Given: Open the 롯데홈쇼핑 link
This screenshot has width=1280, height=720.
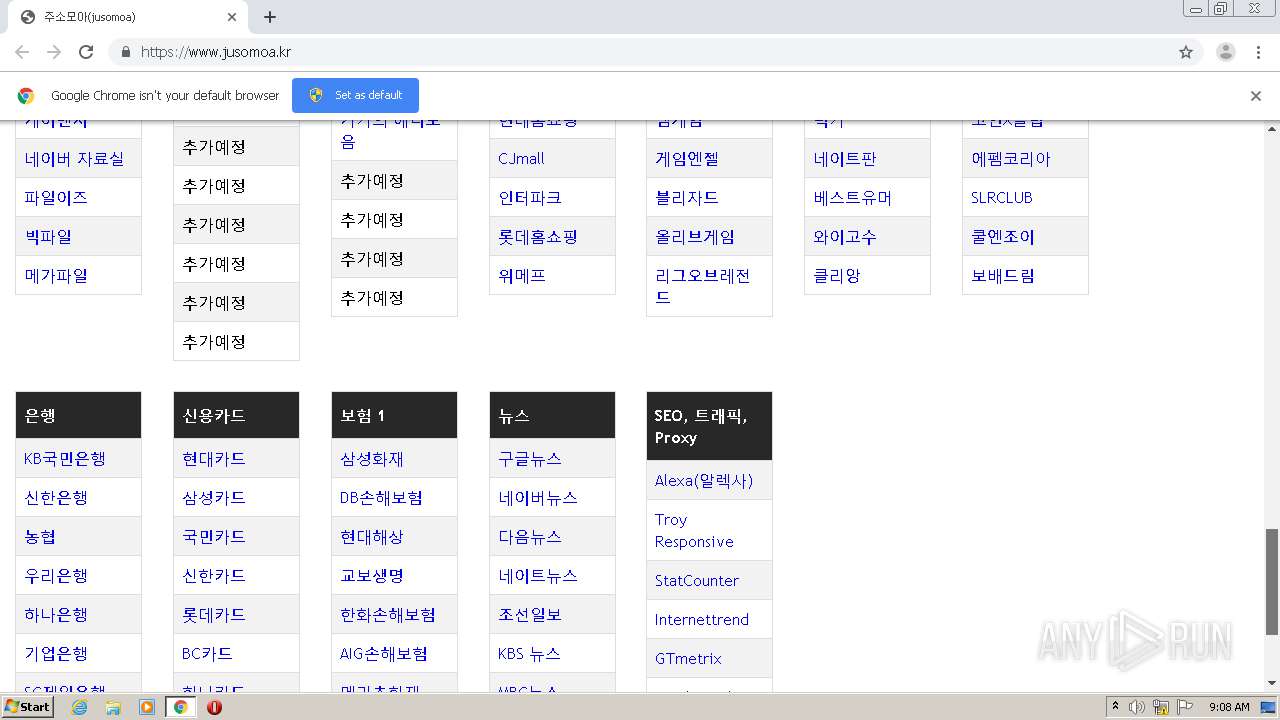Looking at the screenshot, I should click(538, 237).
